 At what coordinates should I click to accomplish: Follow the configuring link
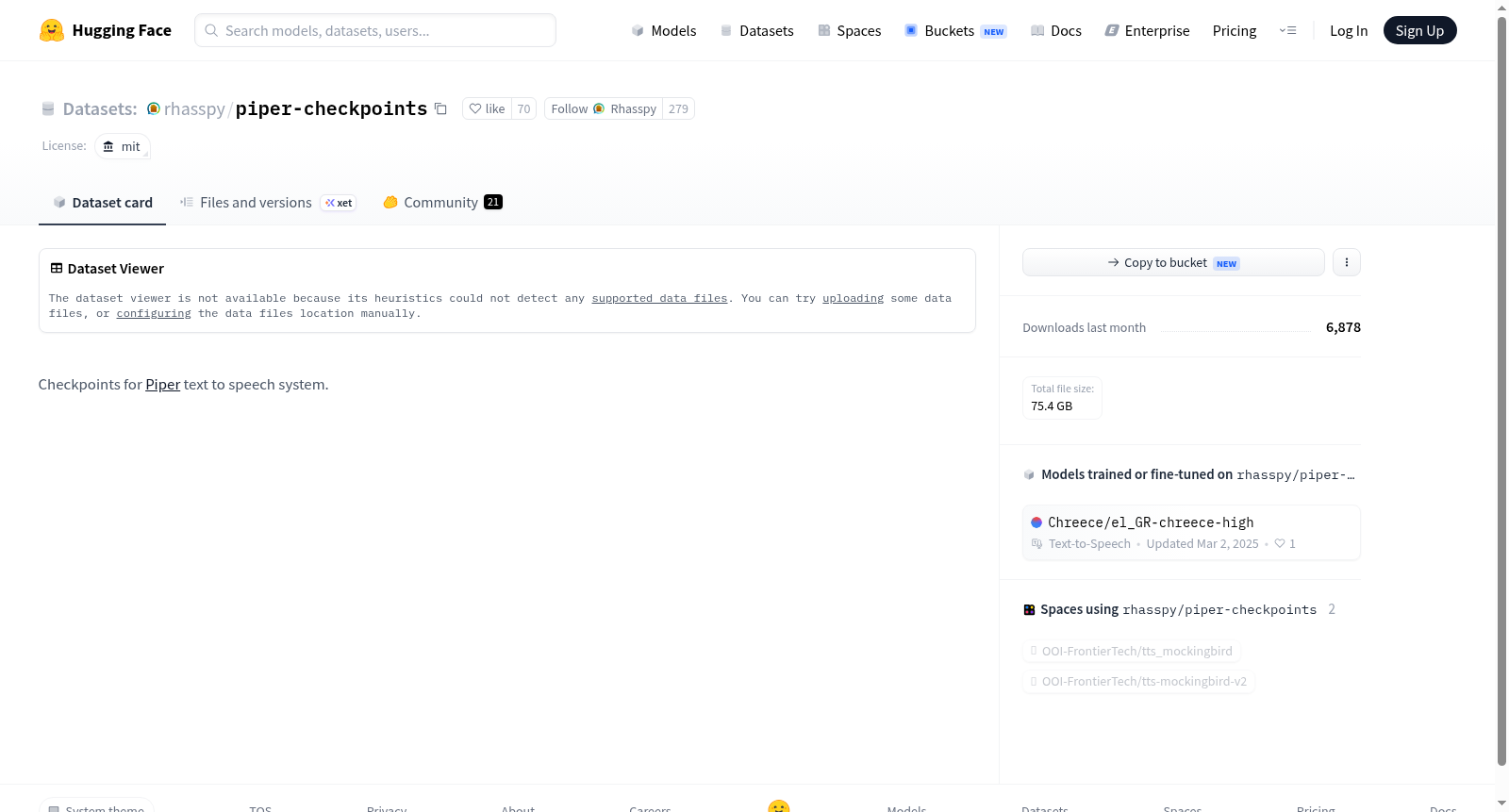click(x=154, y=313)
